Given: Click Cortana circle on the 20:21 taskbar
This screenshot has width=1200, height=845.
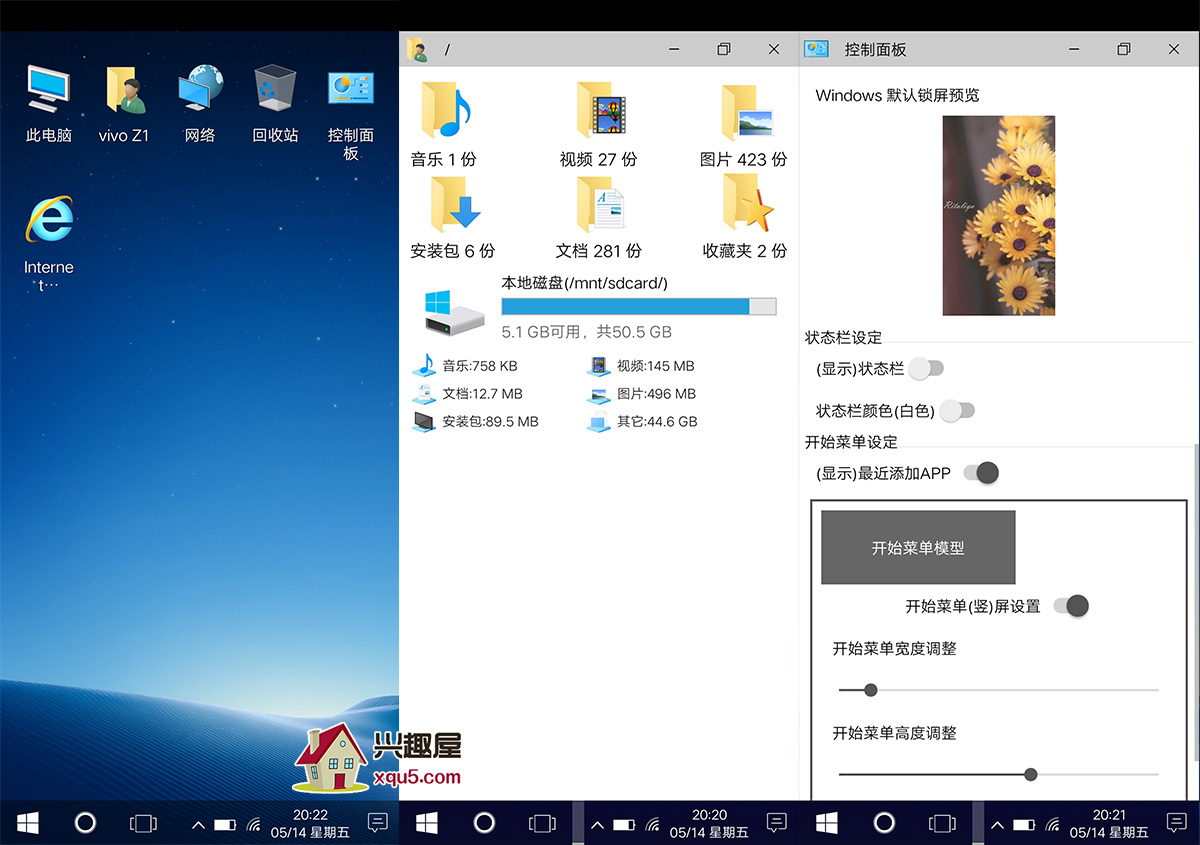Looking at the screenshot, I should pyautogui.click(x=884, y=823).
